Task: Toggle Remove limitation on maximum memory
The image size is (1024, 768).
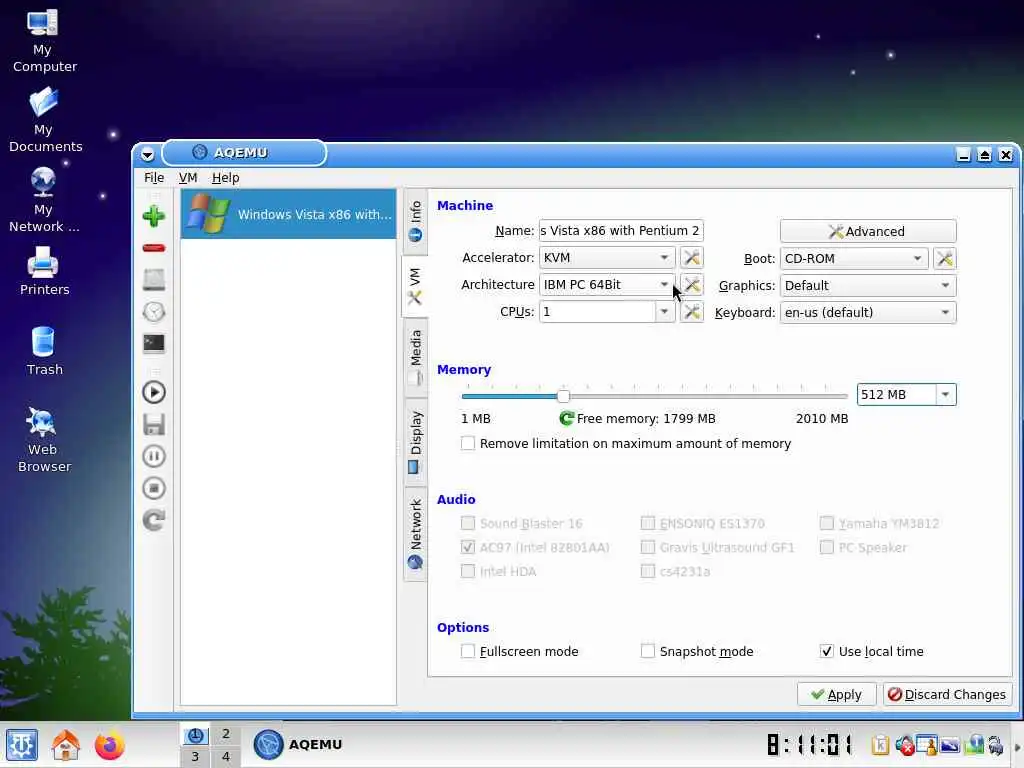Action: (468, 444)
